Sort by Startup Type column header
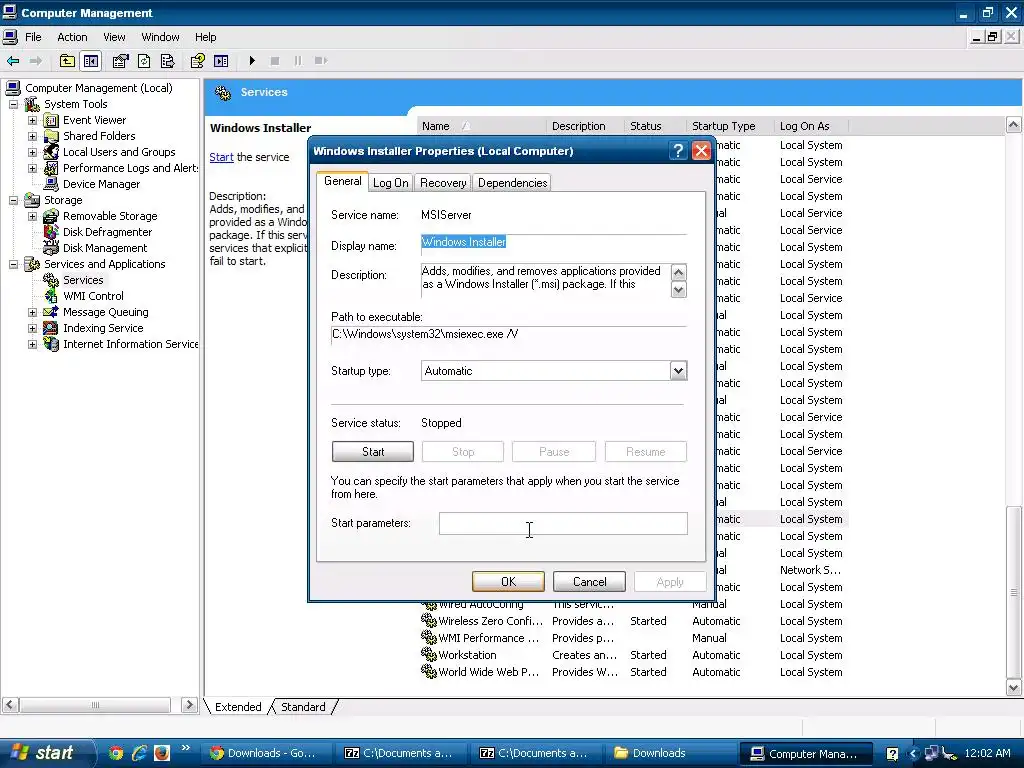 pos(729,126)
